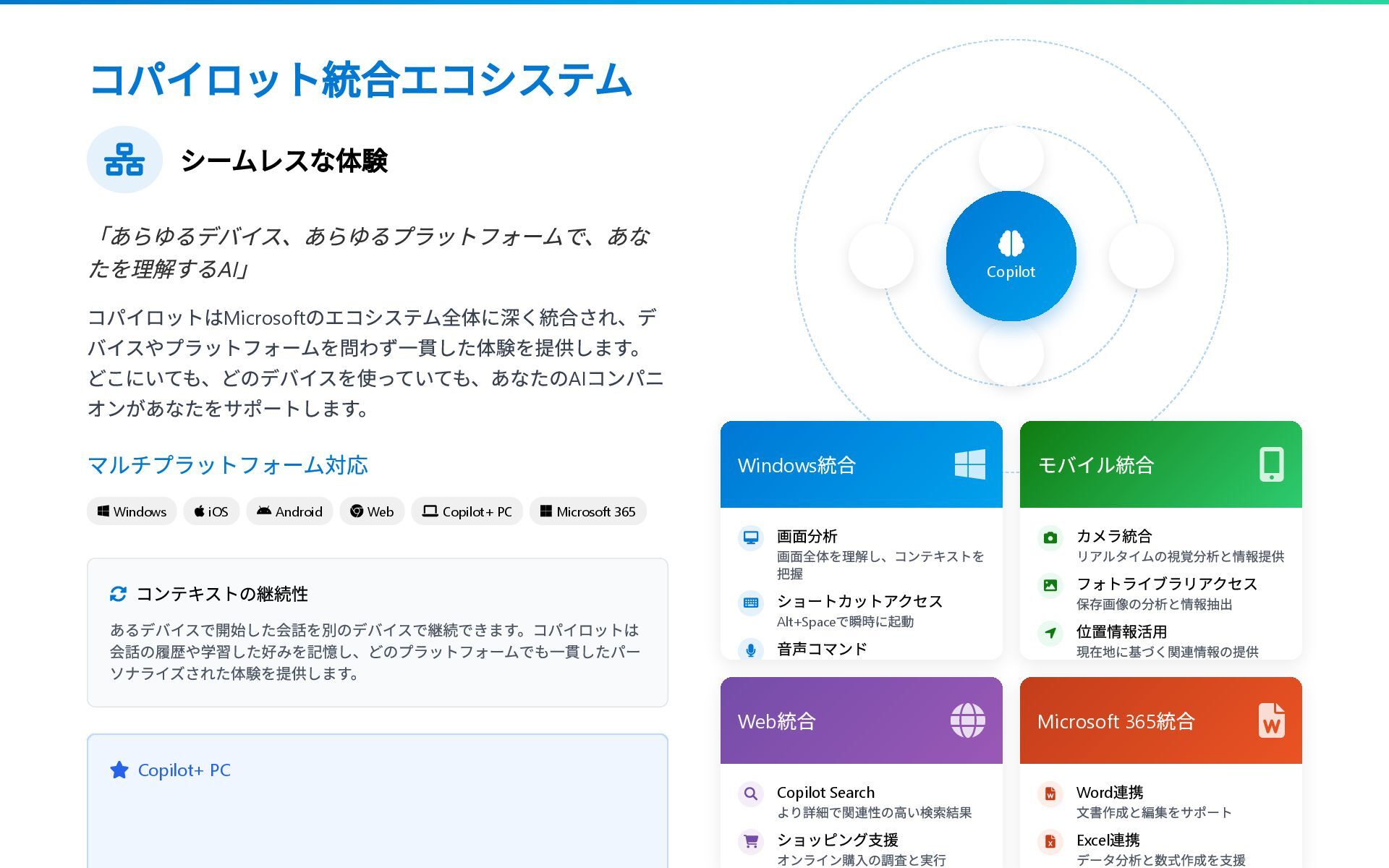Click the globe icon in Web統合 header
This screenshot has height=868, width=1389.
(968, 720)
